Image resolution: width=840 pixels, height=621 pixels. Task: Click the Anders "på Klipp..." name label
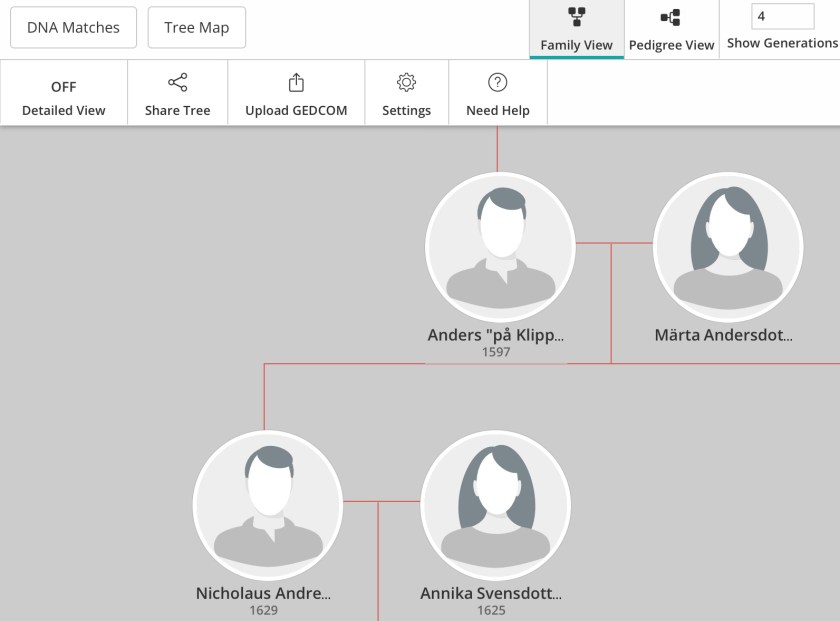click(496, 335)
